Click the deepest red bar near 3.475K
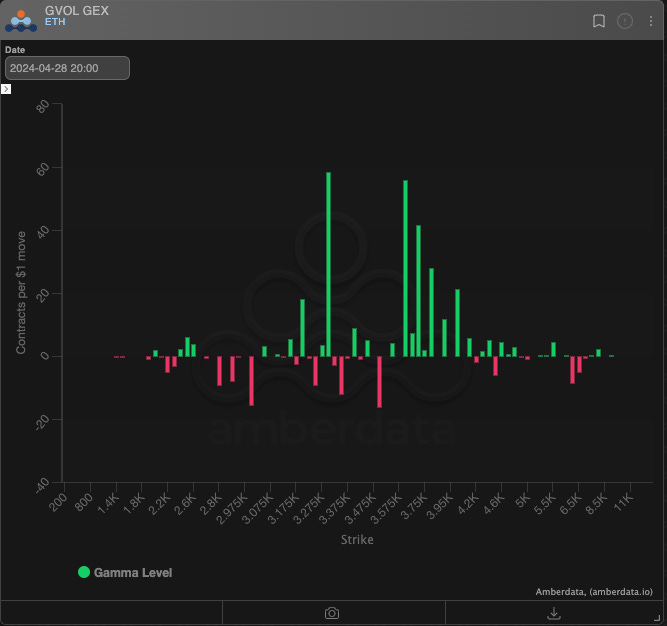This screenshot has width=667, height=626. (x=379, y=382)
